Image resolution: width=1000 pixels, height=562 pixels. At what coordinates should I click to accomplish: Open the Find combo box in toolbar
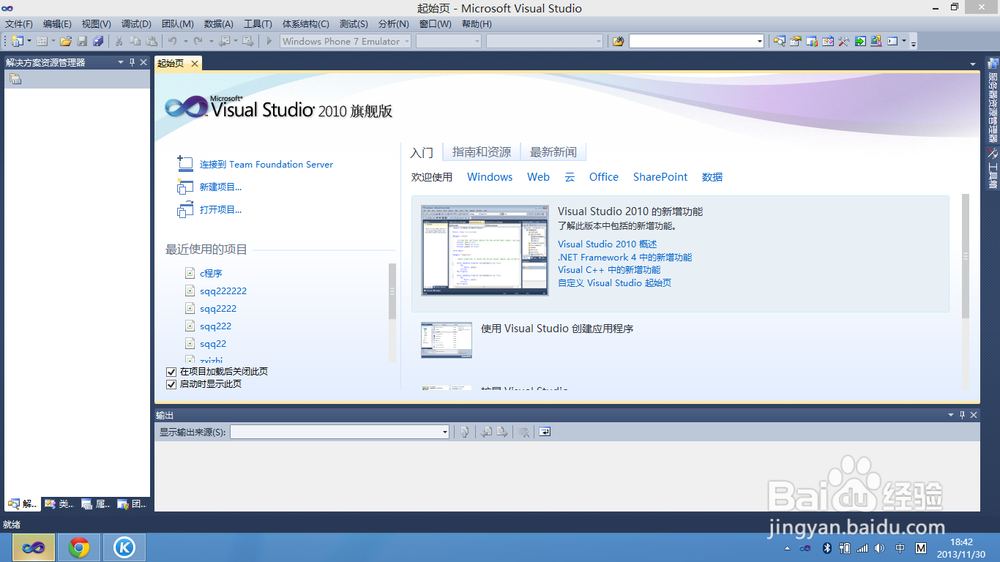696,41
